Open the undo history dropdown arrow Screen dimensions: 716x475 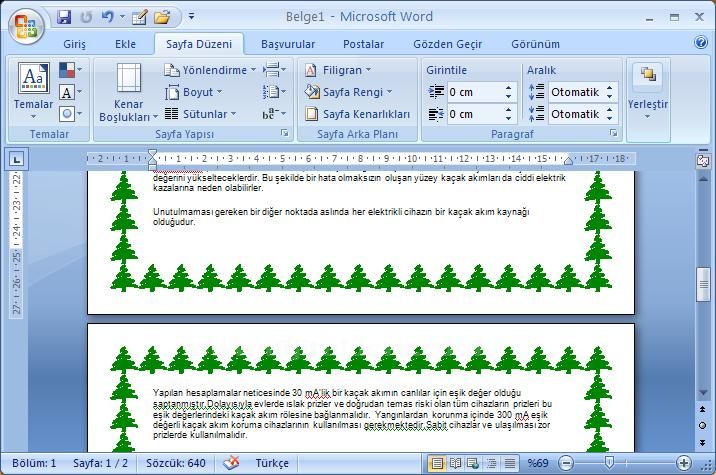tap(122, 17)
